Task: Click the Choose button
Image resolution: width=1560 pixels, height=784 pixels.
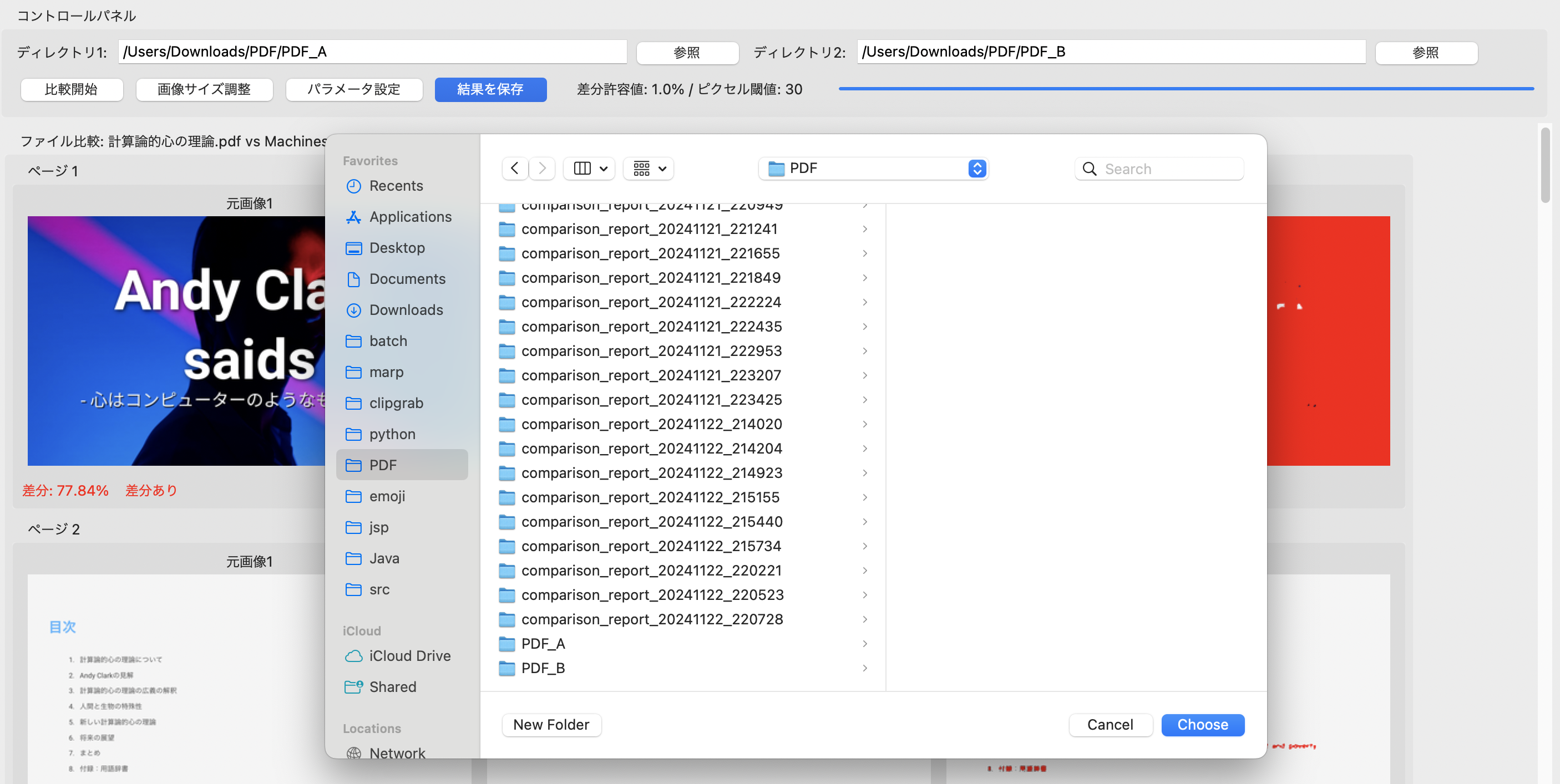Action: (x=1202, y=725)
